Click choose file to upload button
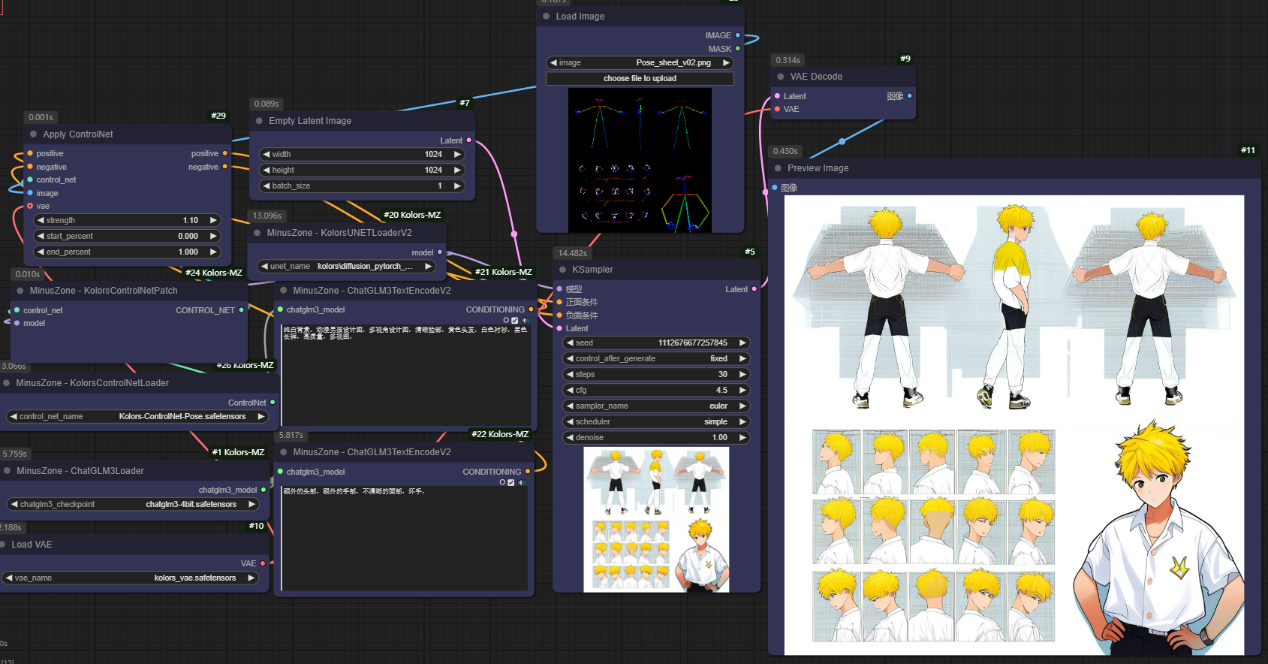The height and width of the screenshot is (664, 1268). click(x=639, y=78)
